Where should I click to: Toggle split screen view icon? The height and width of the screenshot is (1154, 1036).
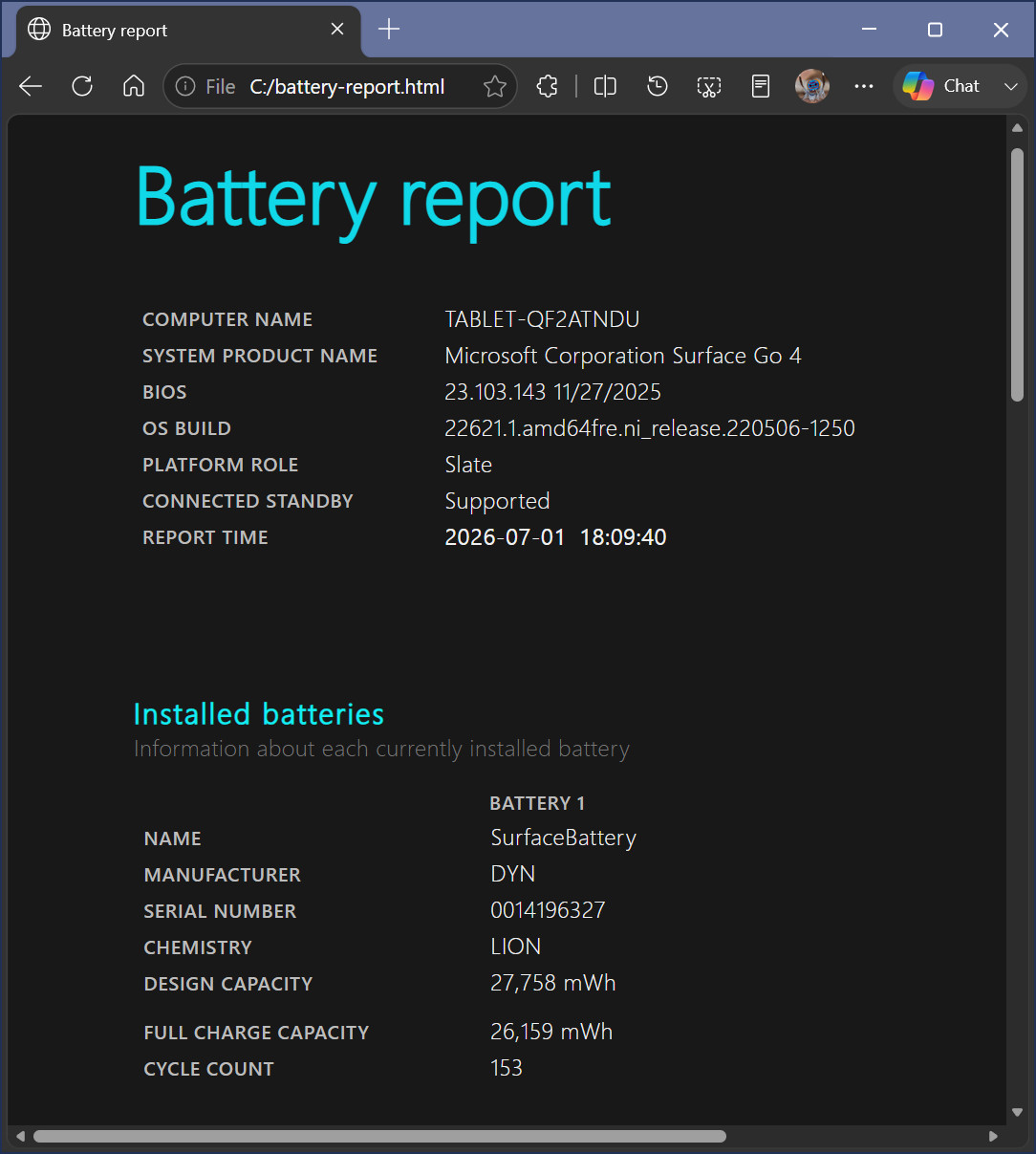[x=605, y=86]
